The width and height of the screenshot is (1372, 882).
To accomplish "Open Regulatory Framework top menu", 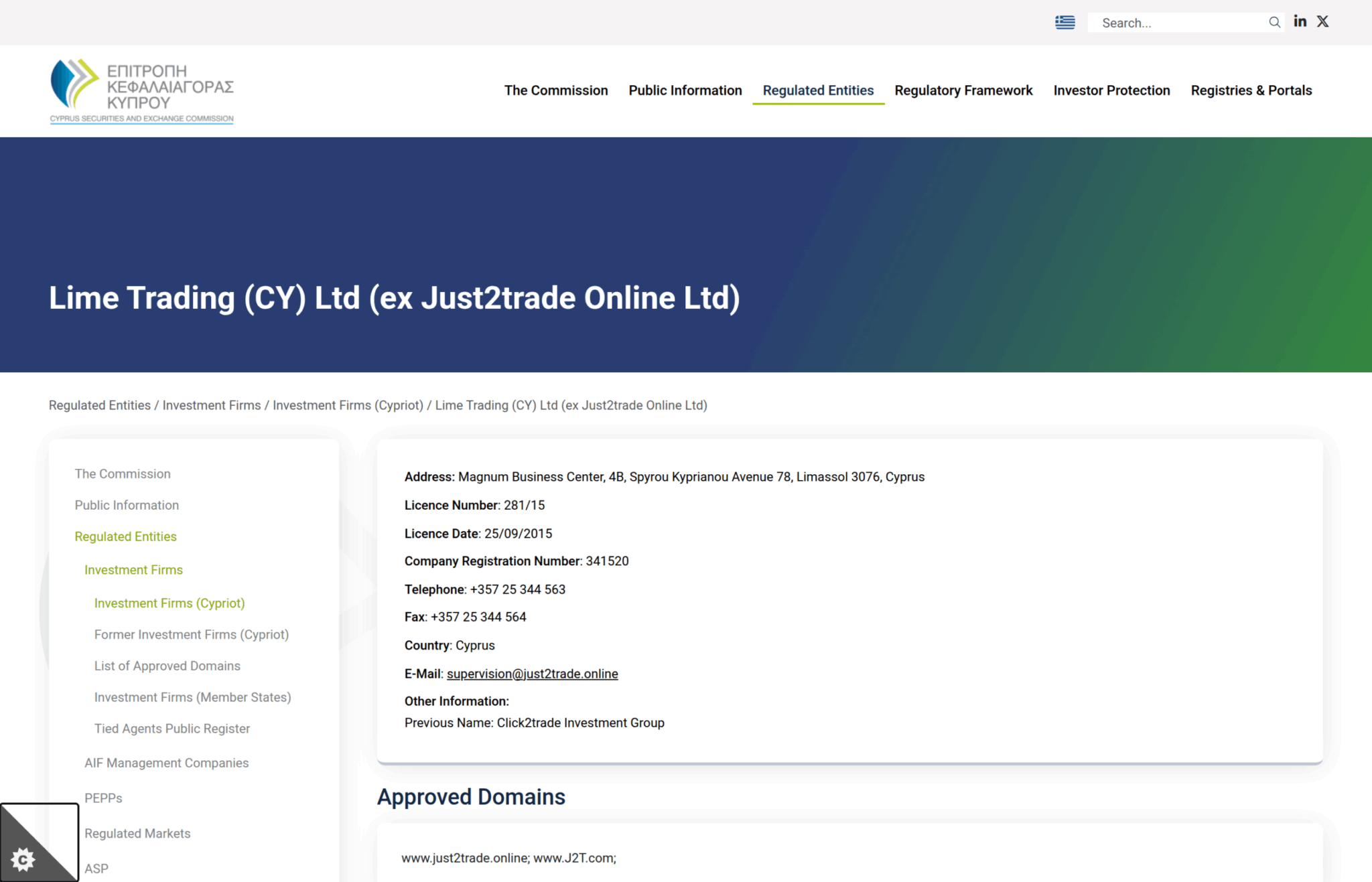I will 963,90.
